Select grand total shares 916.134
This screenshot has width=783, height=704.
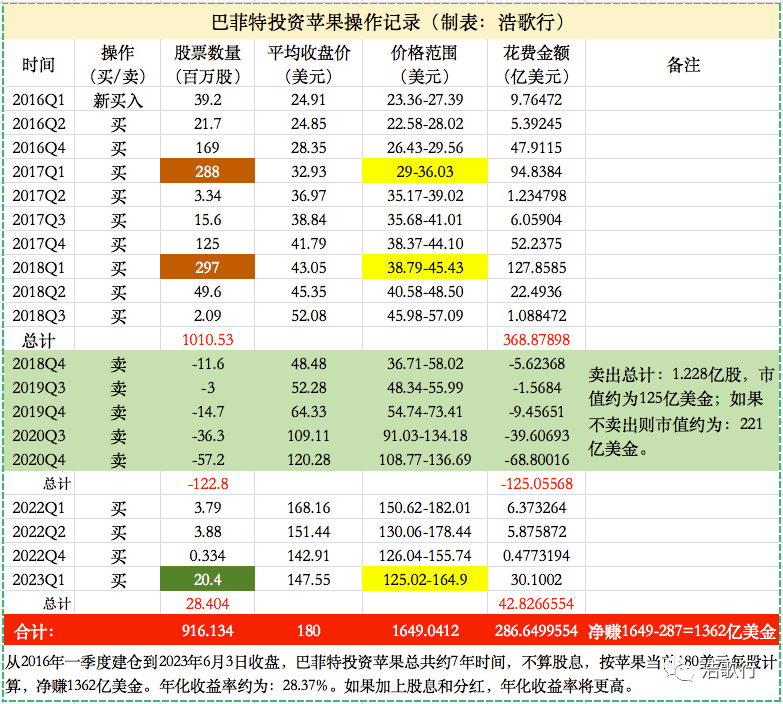(207, 630)
